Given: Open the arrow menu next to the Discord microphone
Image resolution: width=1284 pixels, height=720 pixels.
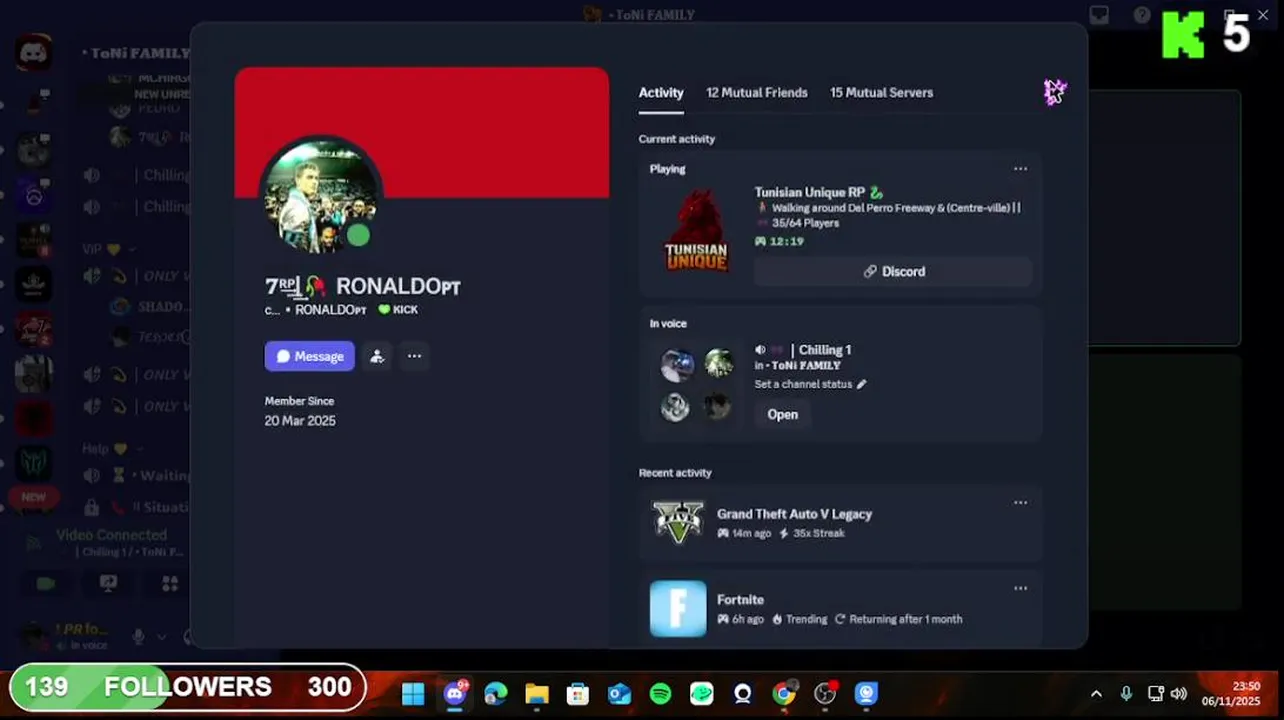Looking at the screenshot, I should click(160, 637).
